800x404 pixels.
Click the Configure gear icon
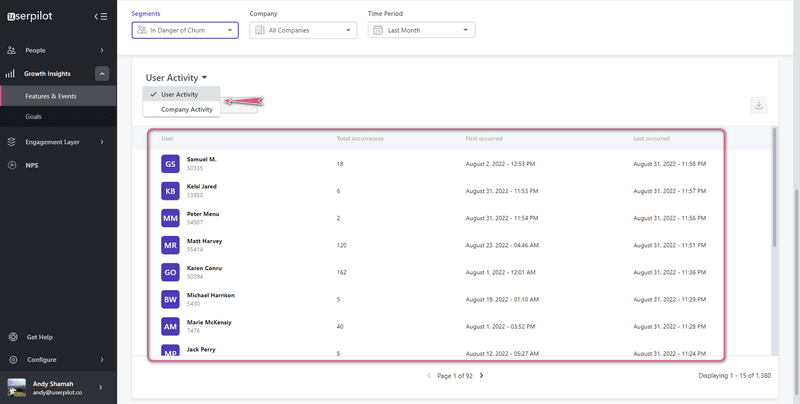coord(13,360)
